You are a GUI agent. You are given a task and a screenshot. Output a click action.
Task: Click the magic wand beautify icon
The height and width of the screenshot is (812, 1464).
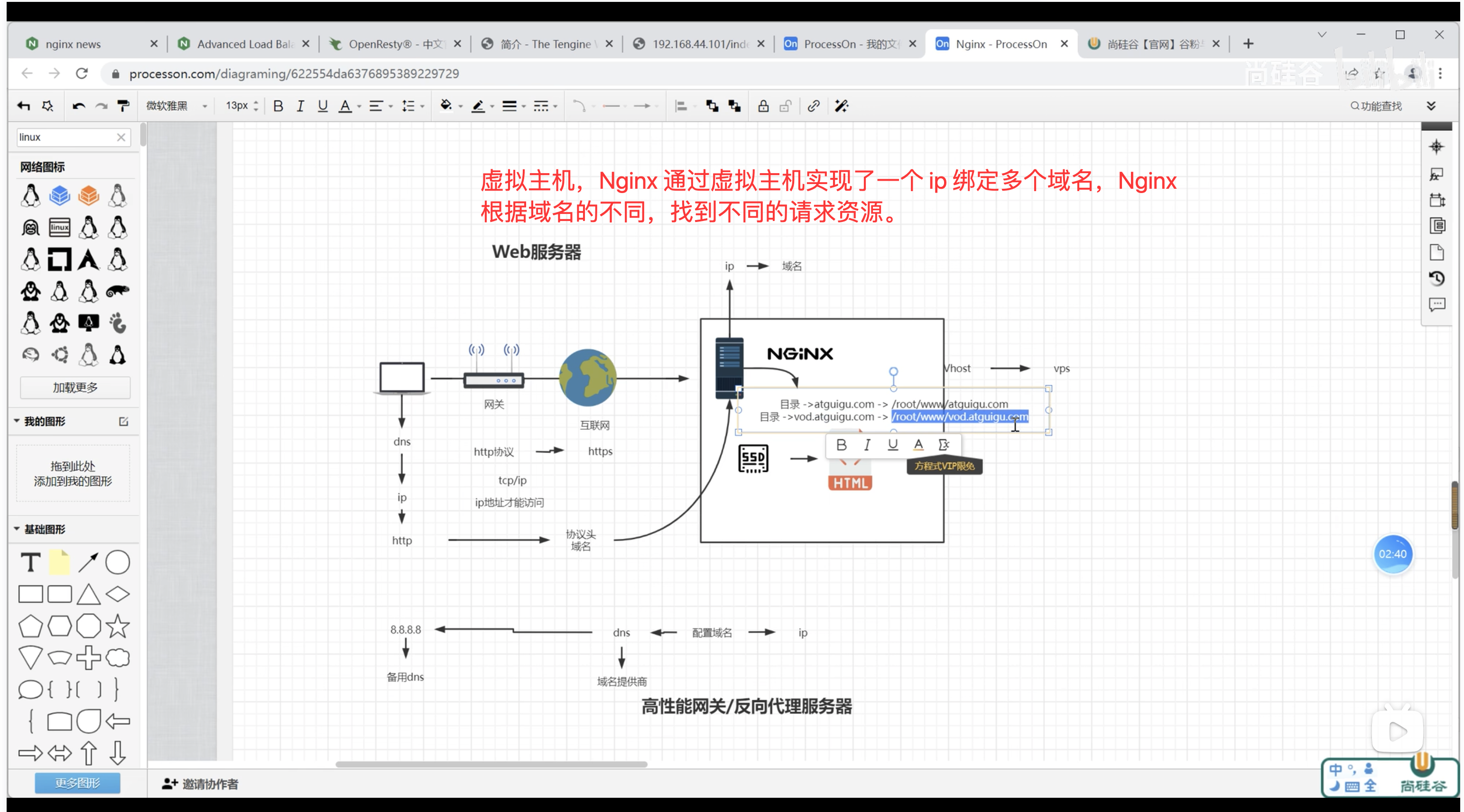(842, 106)
